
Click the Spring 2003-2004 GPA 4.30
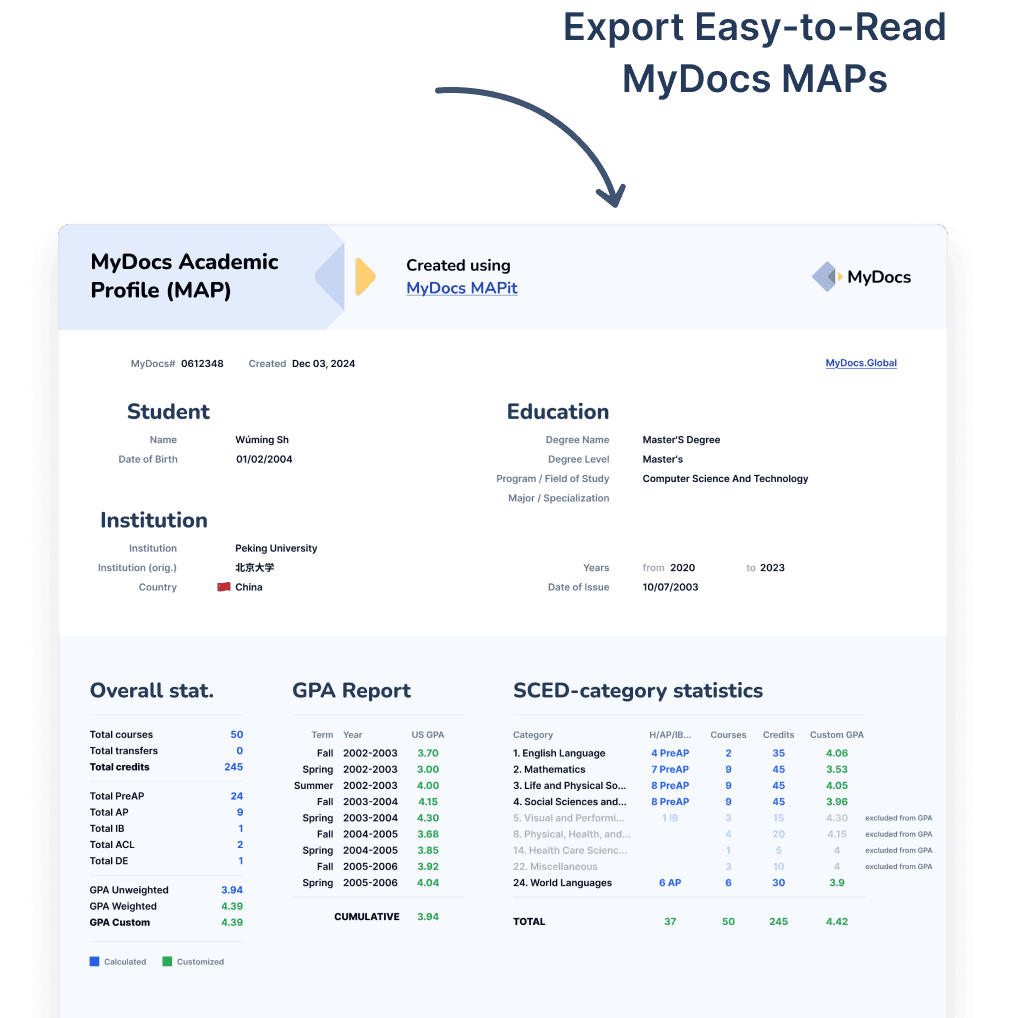pos(428,818)
